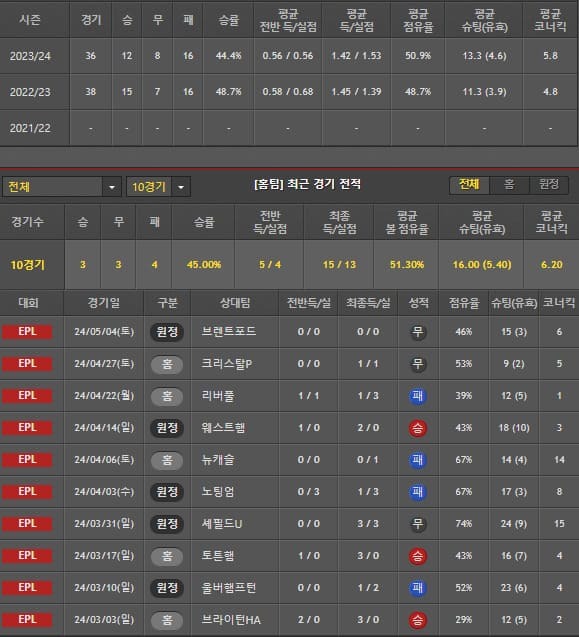Click EPL badge for 24/04/14 match
579x637 pixels.
pos(27,427)
